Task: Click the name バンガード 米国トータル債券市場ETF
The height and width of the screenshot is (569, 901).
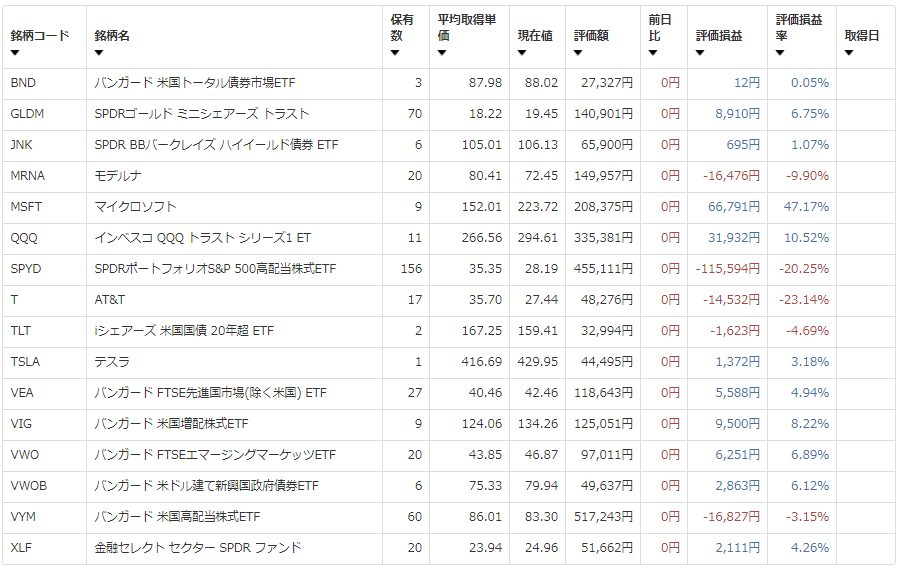Action: pos(195,83)
